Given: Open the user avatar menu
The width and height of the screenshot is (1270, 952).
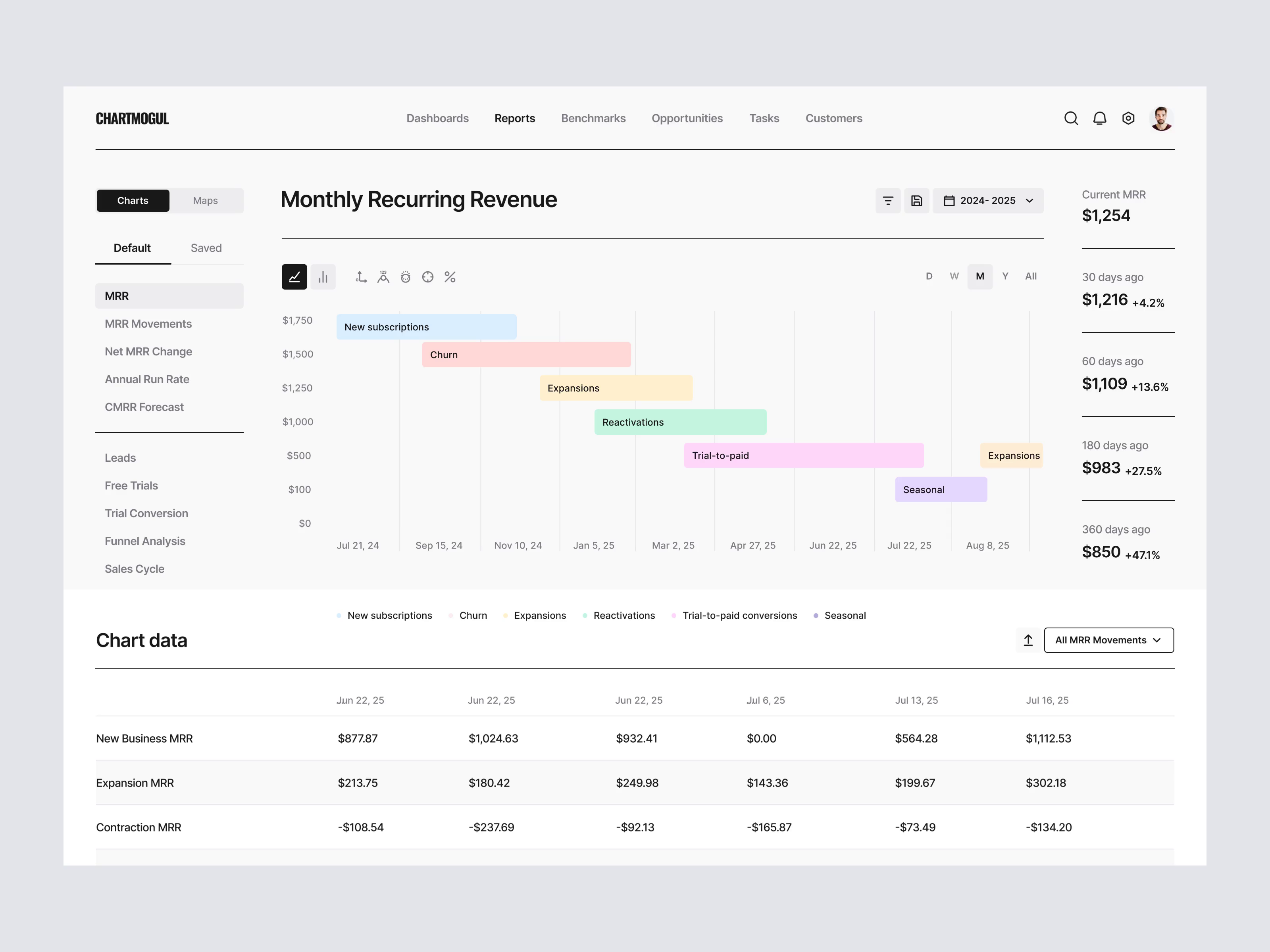Looking at the screenshot, I should 1162,118.
